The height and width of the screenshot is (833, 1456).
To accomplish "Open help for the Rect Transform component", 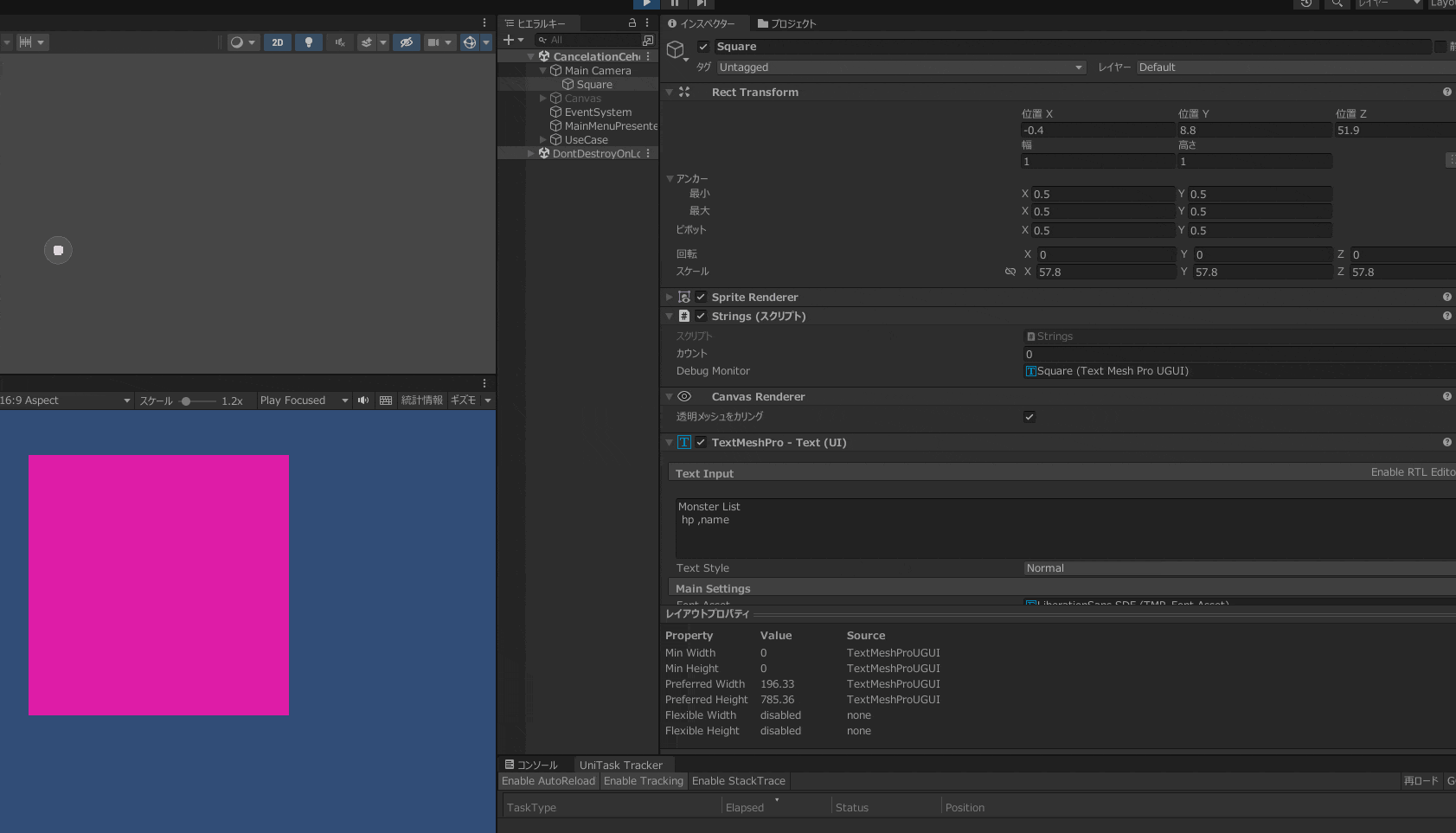I will (x=1446, y=93).
